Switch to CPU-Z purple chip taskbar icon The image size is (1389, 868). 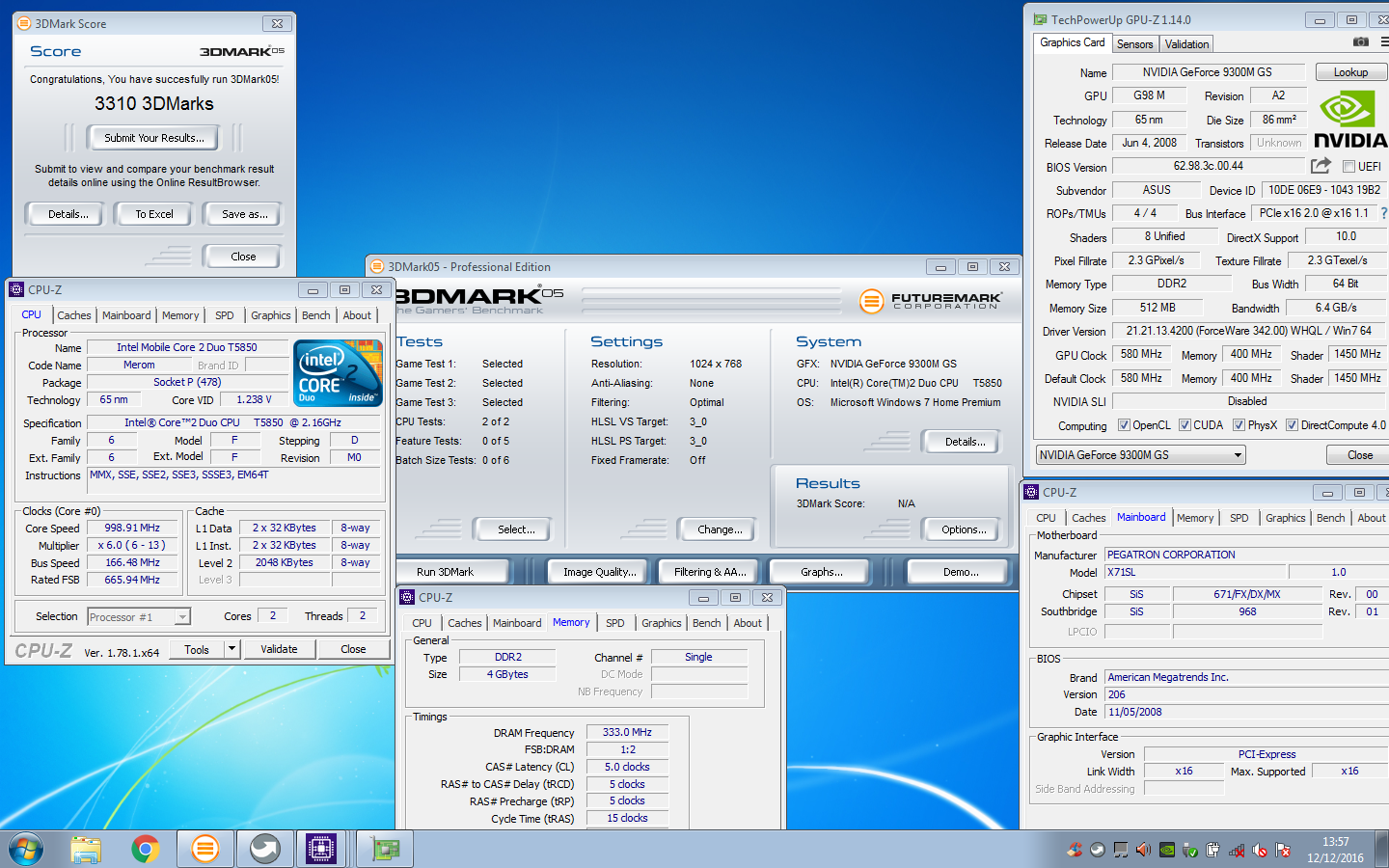point(321,849)
